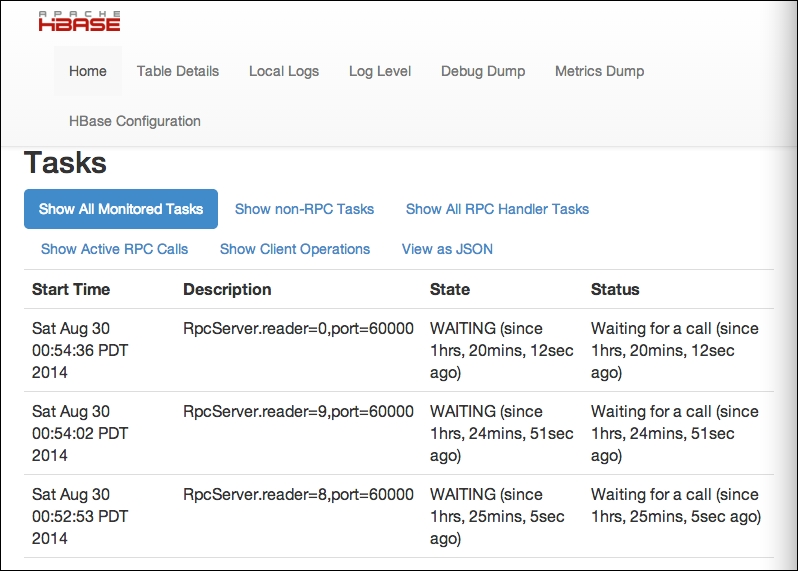The image size is (798, 571).
Task: Open the Debug Dump page
Action: point(483,71)
